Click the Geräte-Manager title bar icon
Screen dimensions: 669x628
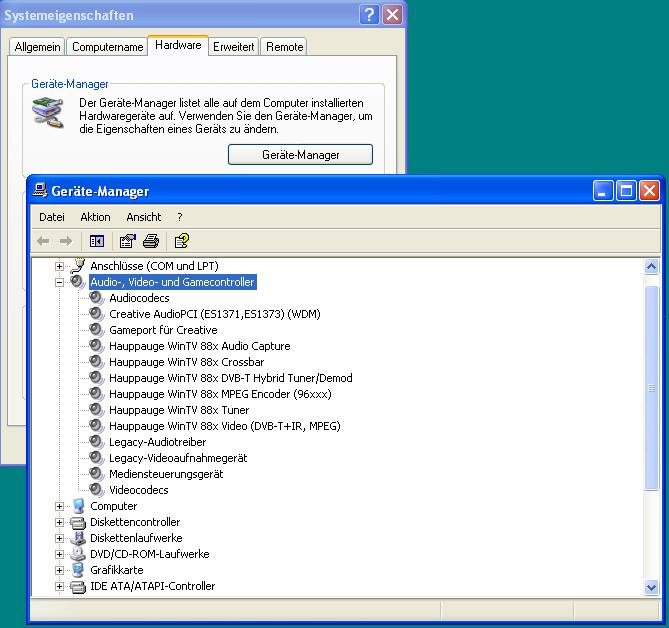(40, 190)
